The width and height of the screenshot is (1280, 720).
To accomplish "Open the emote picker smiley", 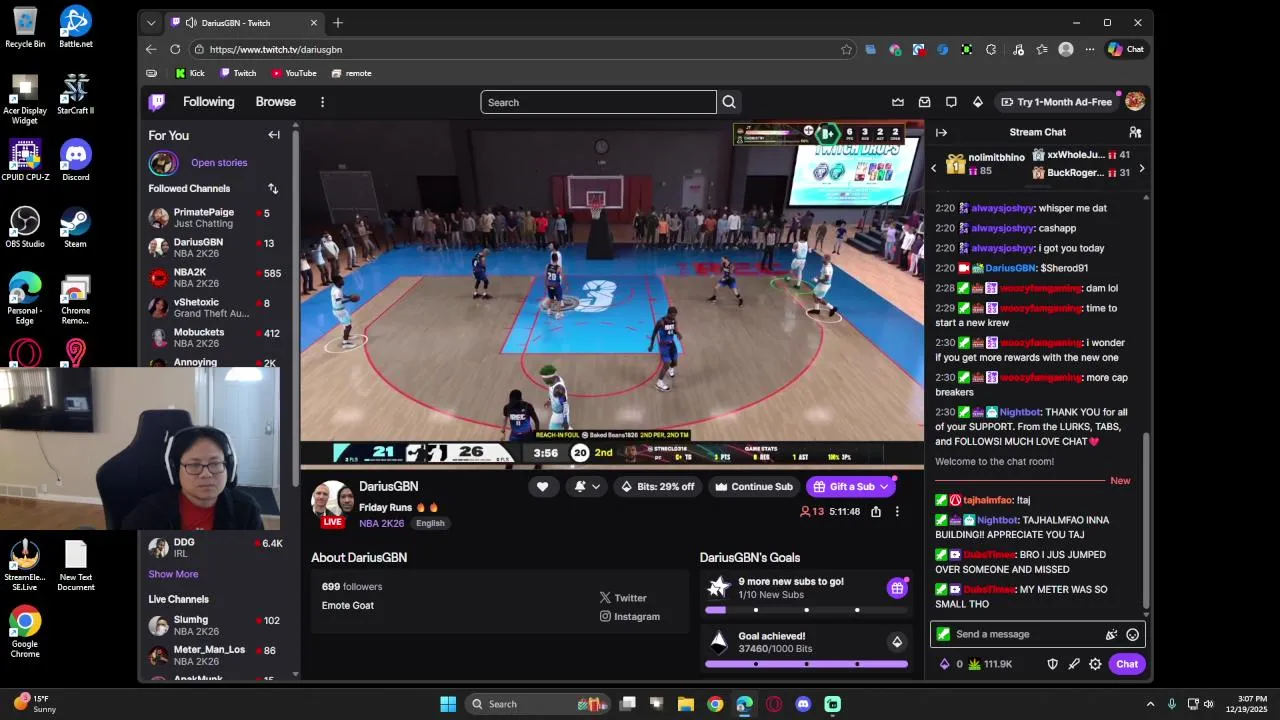I will tap(1132, 634).
